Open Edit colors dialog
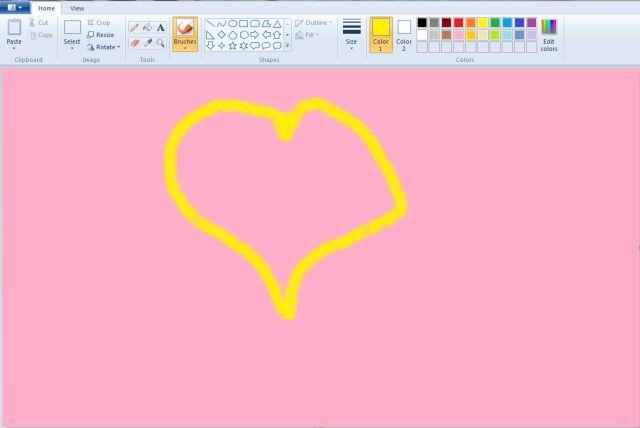The width and height of the screenshot is (640, 428). pyautogui.click(x=549, y=35)
